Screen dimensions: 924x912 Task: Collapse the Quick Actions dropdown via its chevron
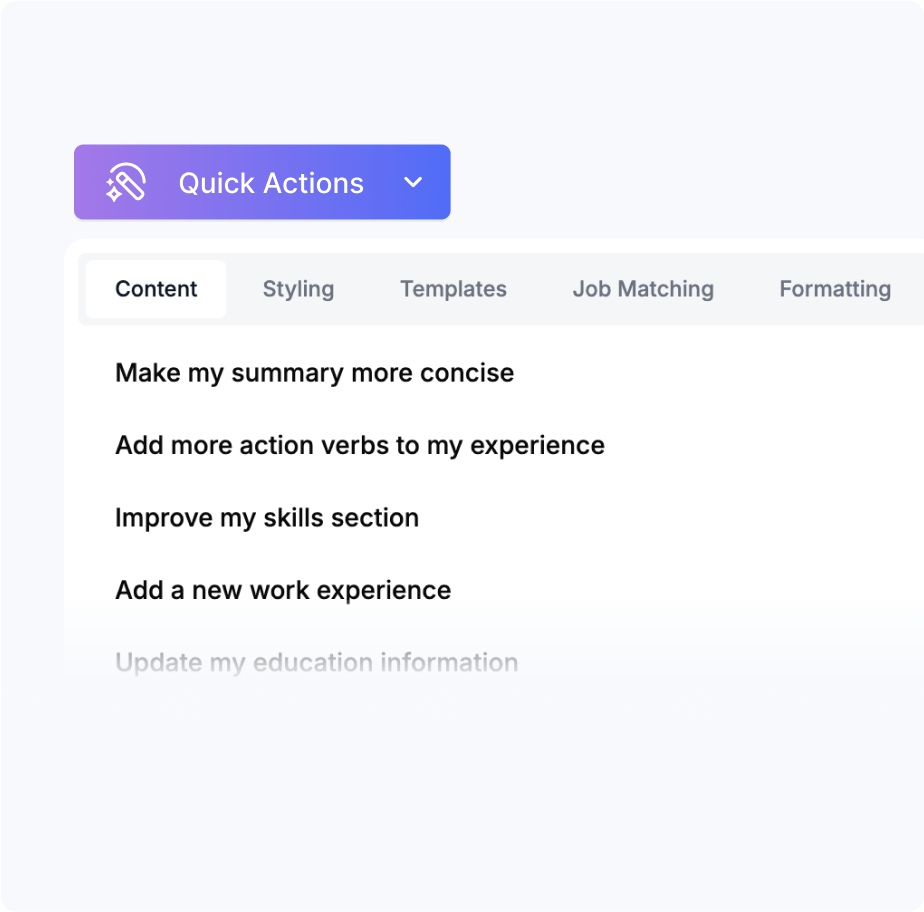413,182
